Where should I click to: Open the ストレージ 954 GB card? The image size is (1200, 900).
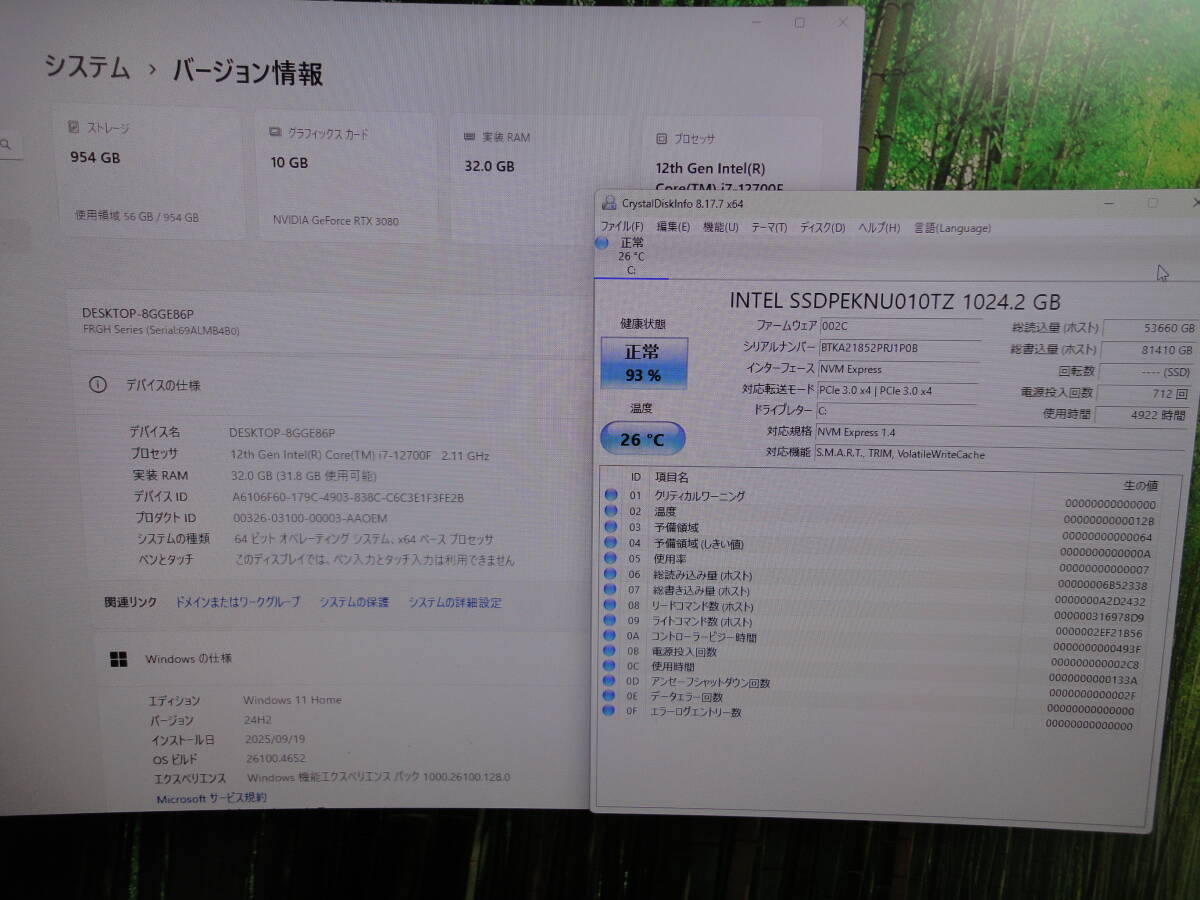[x=148, y=173]
